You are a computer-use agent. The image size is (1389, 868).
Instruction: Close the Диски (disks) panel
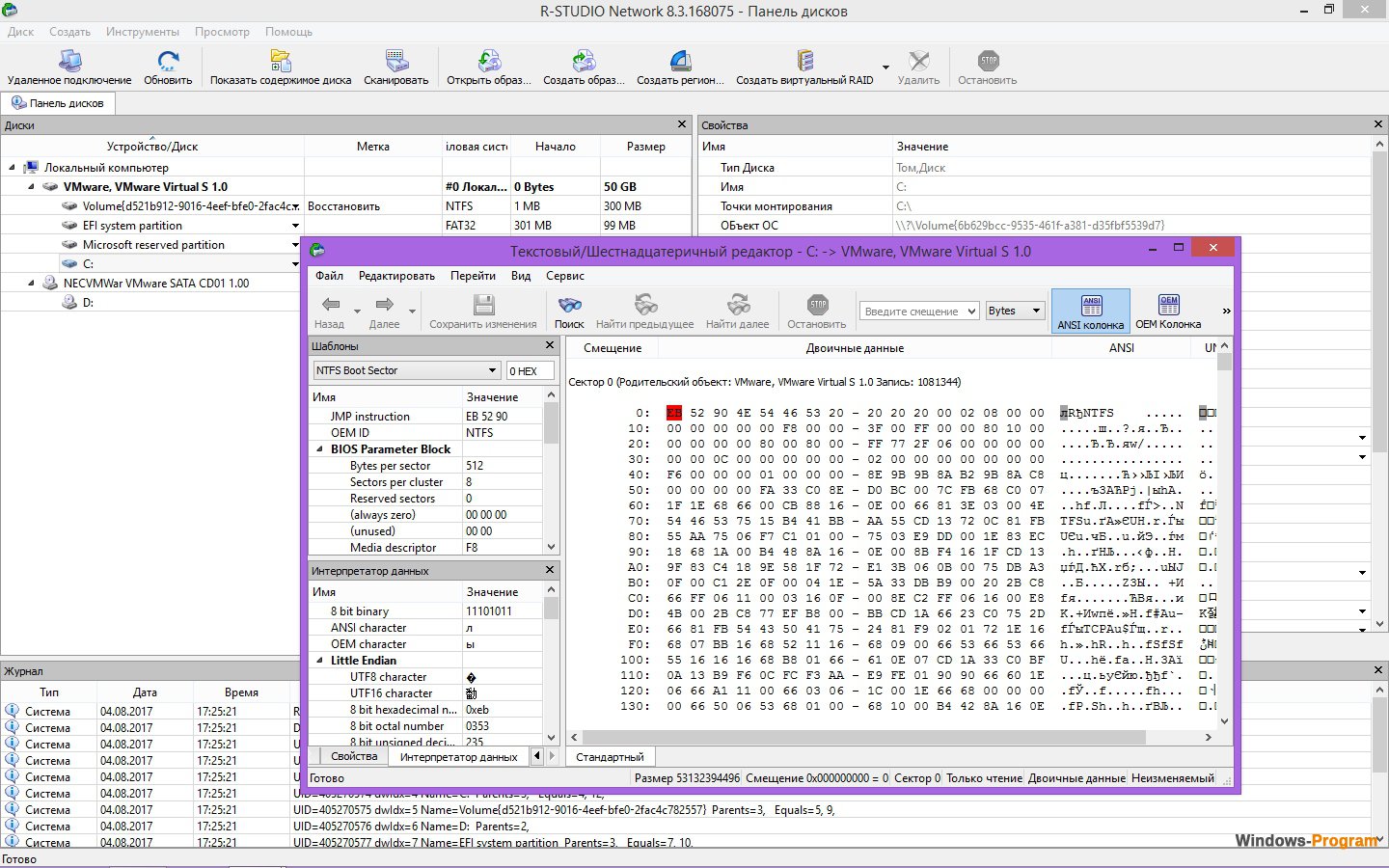(682, 124)
